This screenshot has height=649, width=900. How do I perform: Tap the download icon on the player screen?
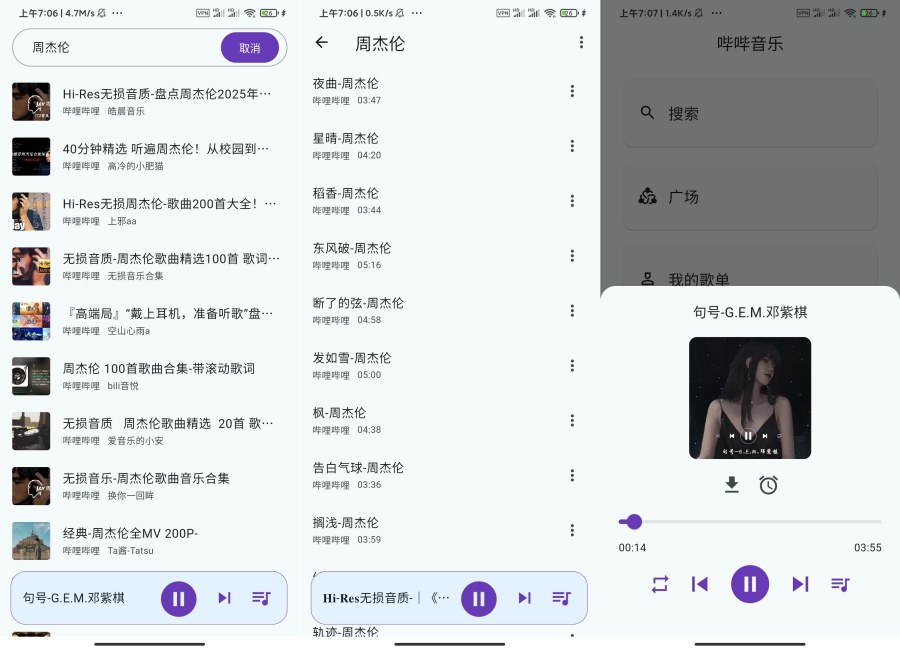click(731, 485)
